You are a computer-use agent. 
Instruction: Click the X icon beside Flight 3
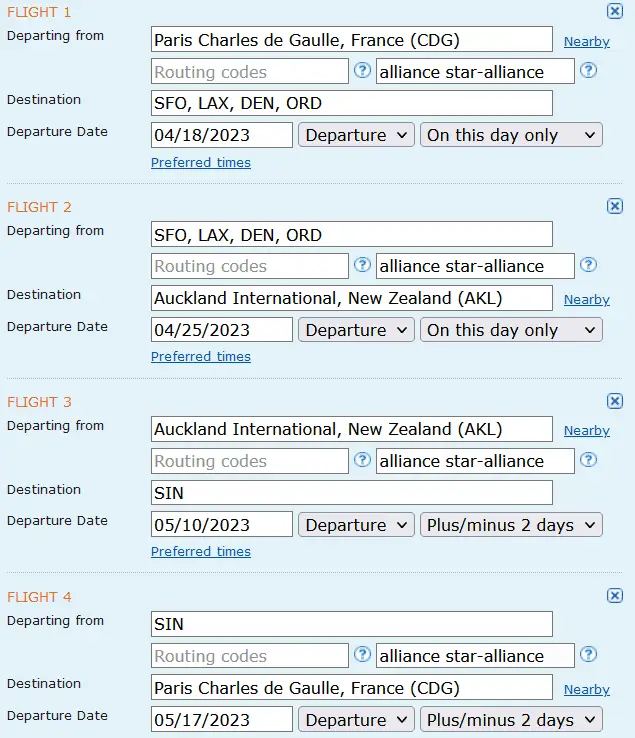615,401
